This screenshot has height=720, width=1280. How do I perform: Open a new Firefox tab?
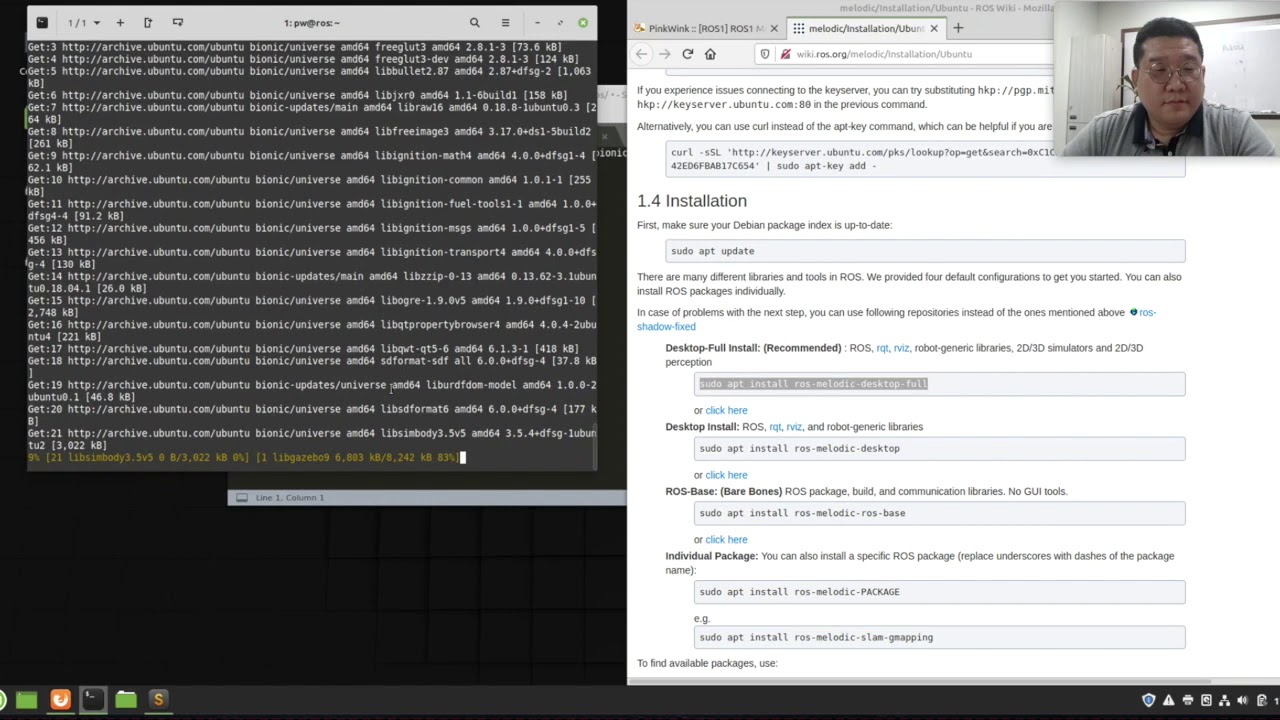pyautogui.click(x=957, y=28)
